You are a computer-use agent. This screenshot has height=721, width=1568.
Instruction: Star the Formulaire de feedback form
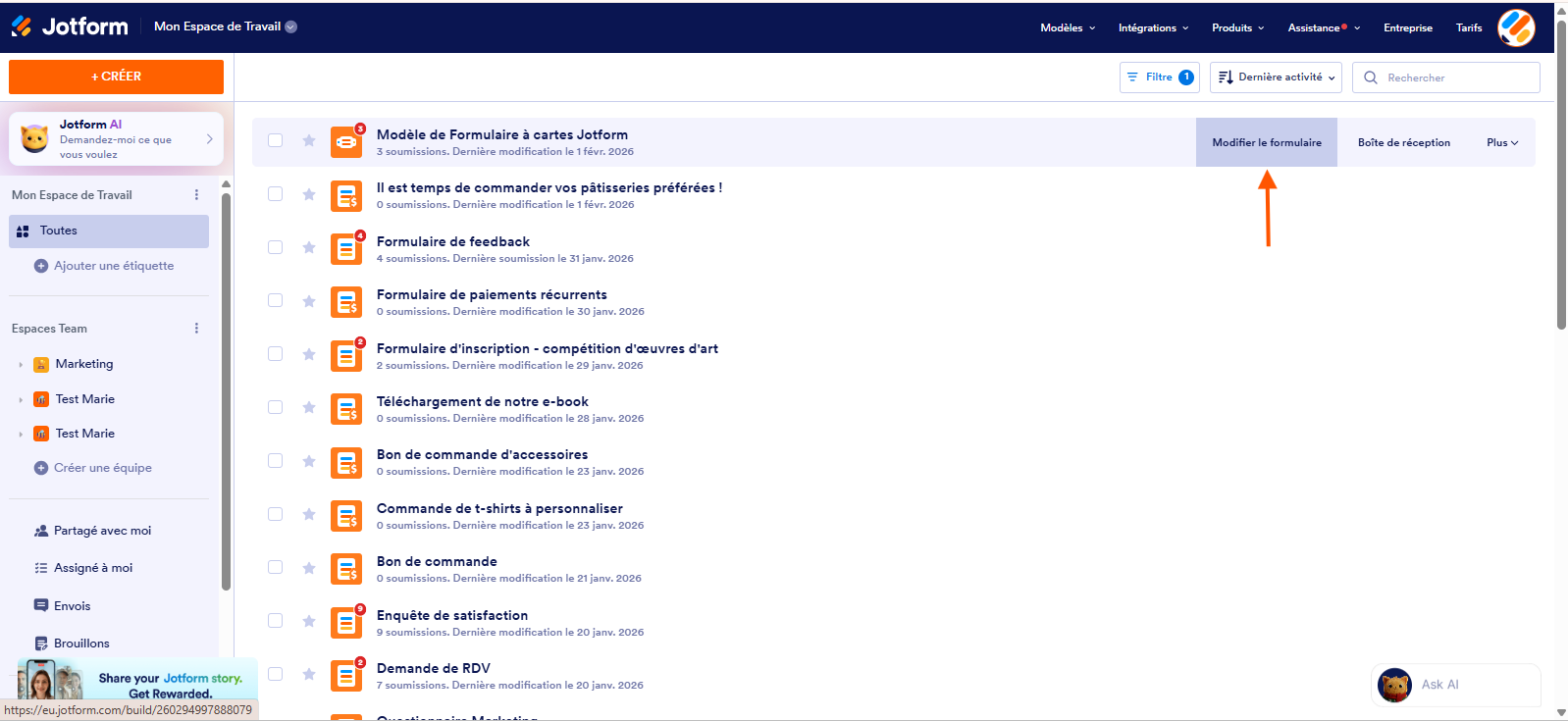(309, 248)
